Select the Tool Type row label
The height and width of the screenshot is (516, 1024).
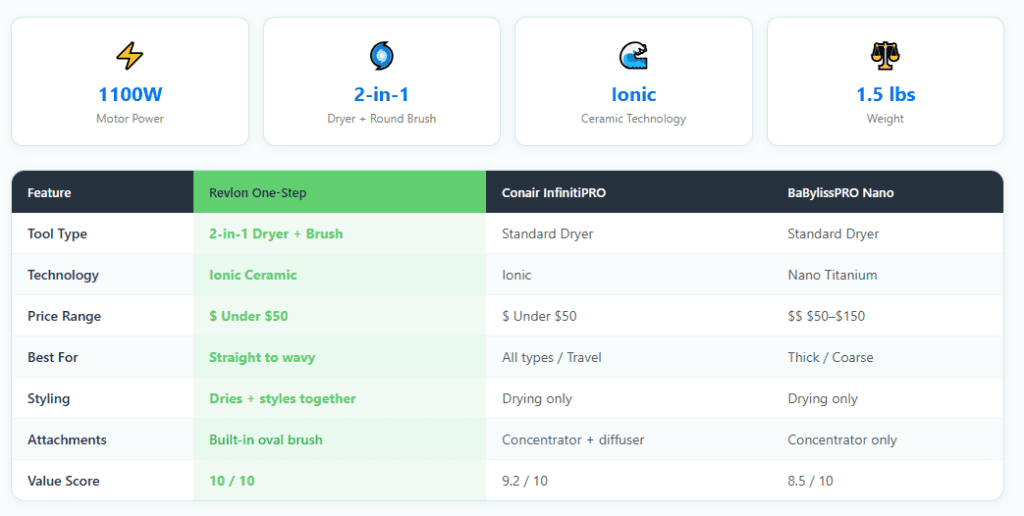pyautogui.click(x=57, y=234)
